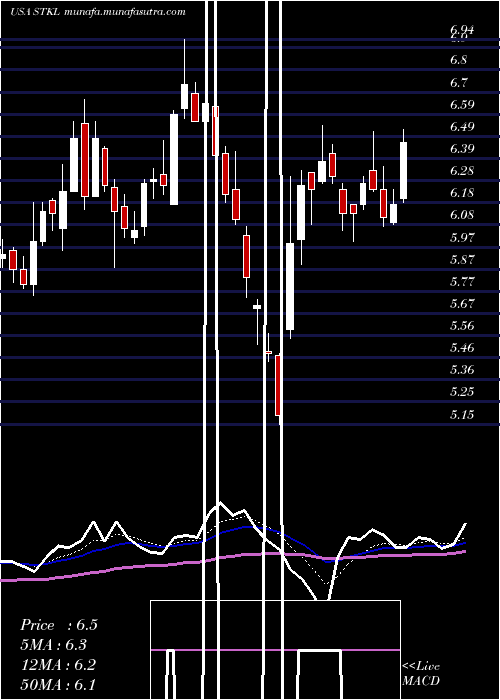Click the 6.08 price axis label
This screenshot has height=700, width=500.
pos(462,215)
